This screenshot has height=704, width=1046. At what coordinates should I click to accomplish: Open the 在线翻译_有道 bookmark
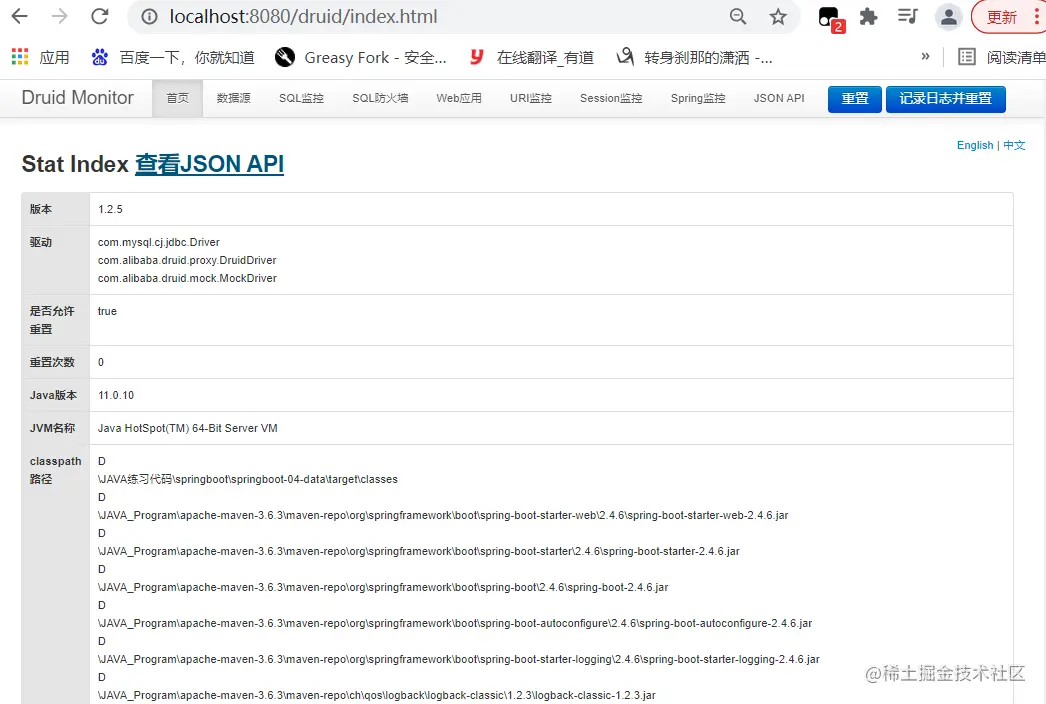tap(532, 57)
